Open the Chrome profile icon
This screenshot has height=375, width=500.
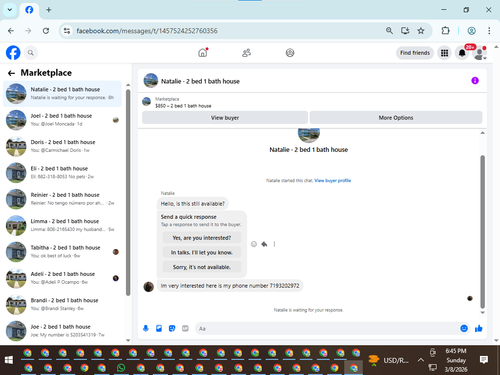(471, 31)
